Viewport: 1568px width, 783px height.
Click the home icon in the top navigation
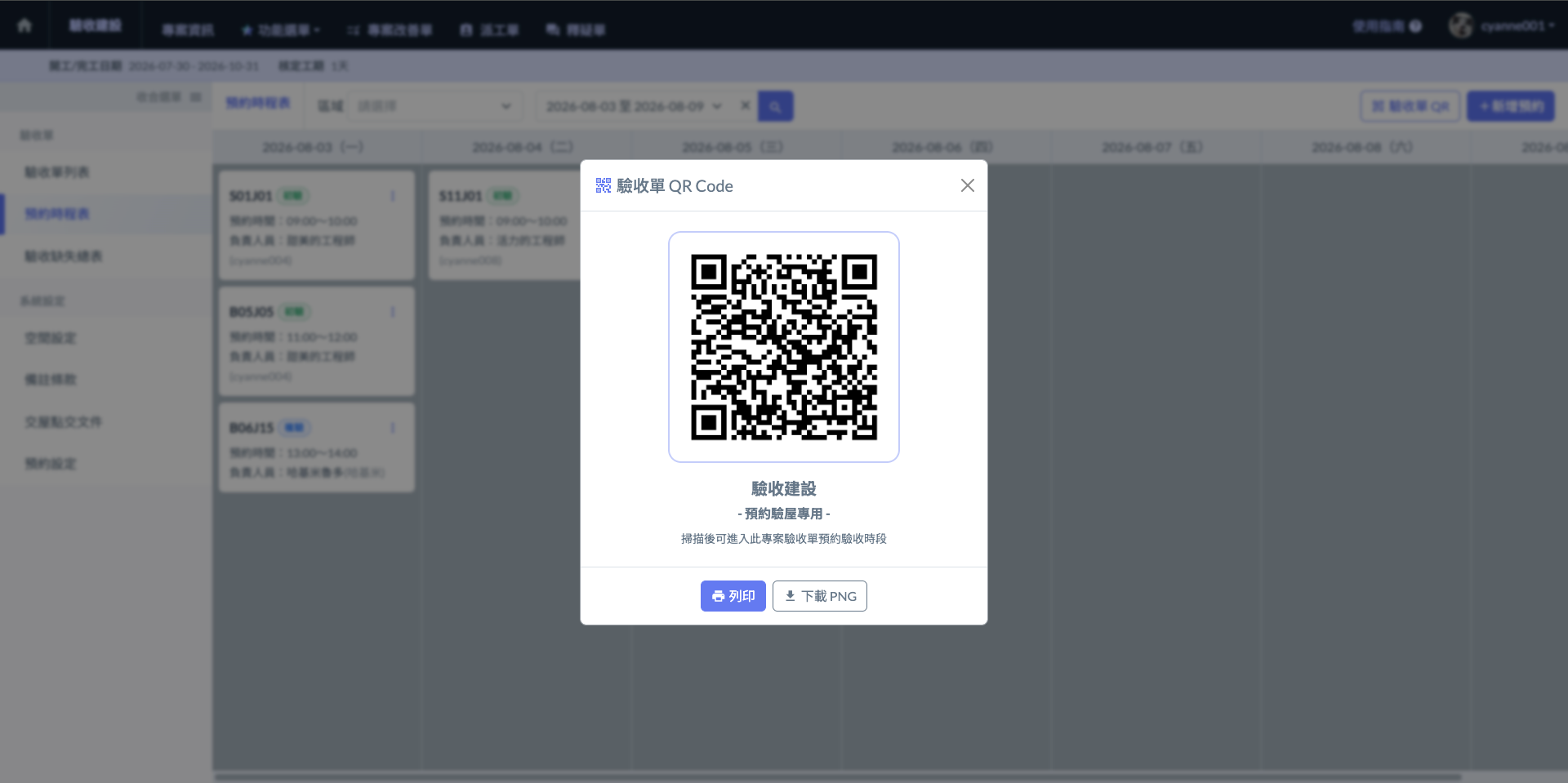click(x=24, y=25)
